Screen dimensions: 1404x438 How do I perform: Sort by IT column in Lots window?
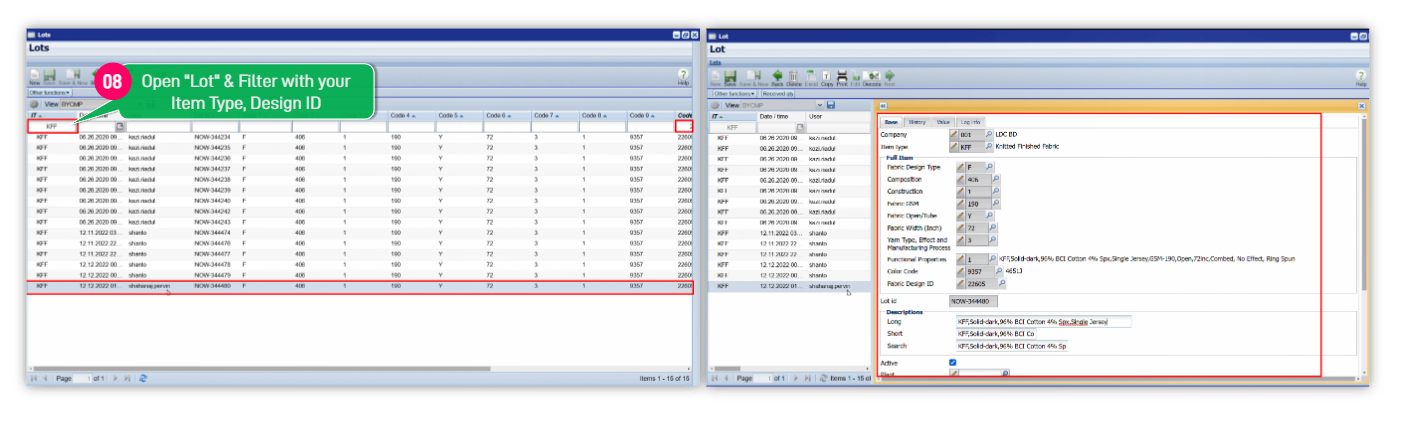(52, 115)
